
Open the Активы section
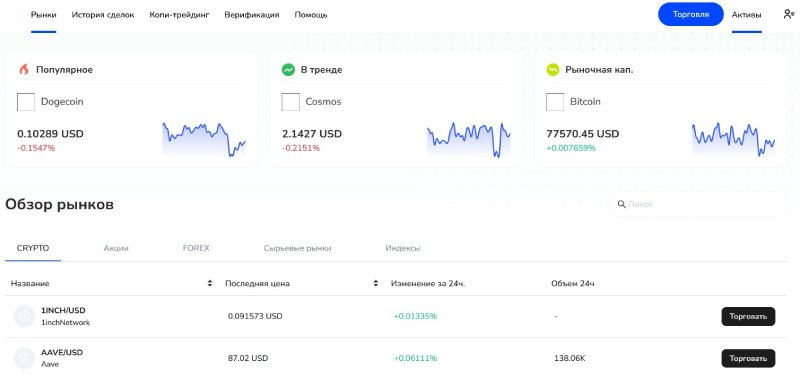tap(746, 15)
